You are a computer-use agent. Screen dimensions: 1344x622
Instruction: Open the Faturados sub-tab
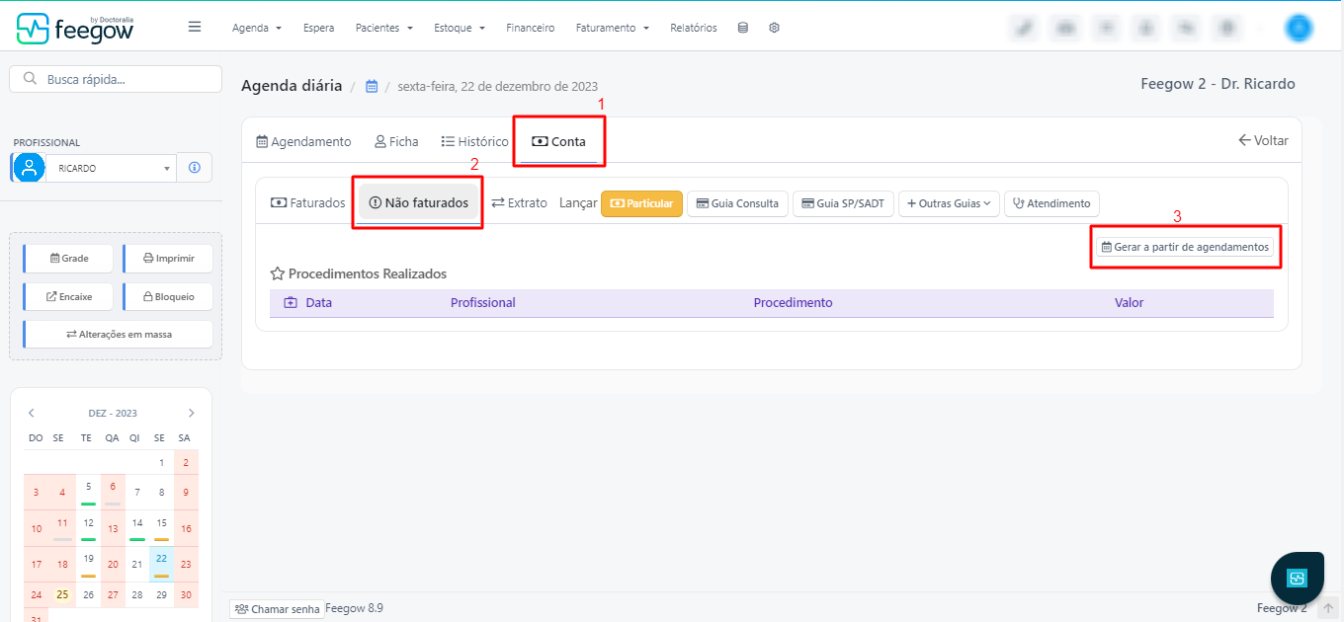pyautogui.click(x=308, y=203)
